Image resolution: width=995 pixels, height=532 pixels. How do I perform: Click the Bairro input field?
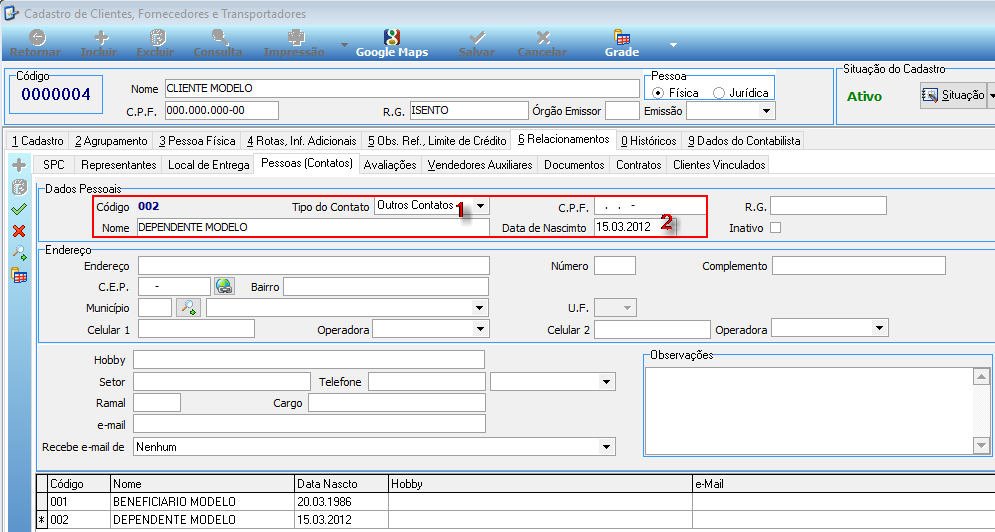click(386, 287)
